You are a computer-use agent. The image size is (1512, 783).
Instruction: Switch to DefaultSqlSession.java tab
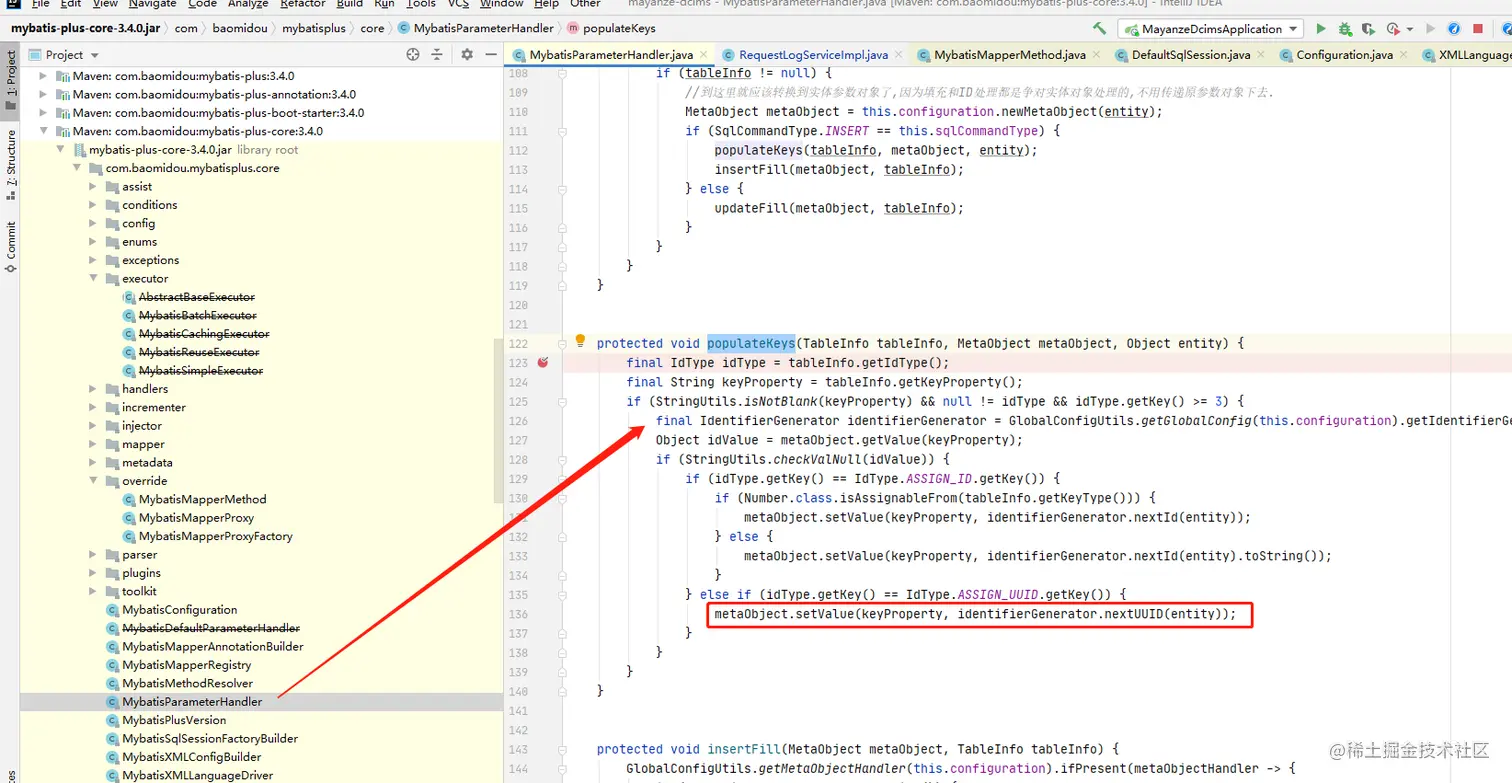[1191, 55]
